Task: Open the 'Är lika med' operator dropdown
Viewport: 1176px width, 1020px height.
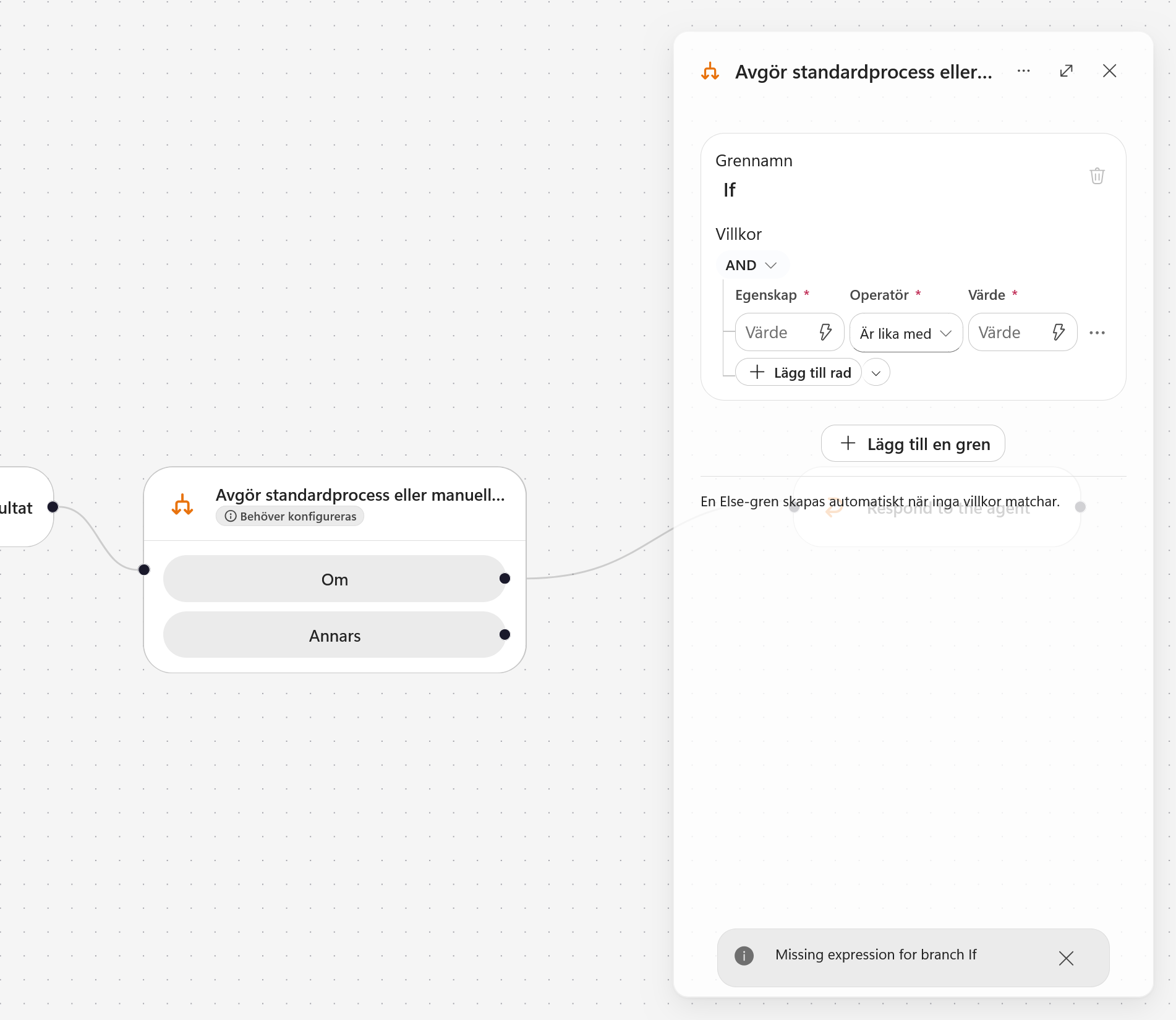Action: click(x=906, y=333)
